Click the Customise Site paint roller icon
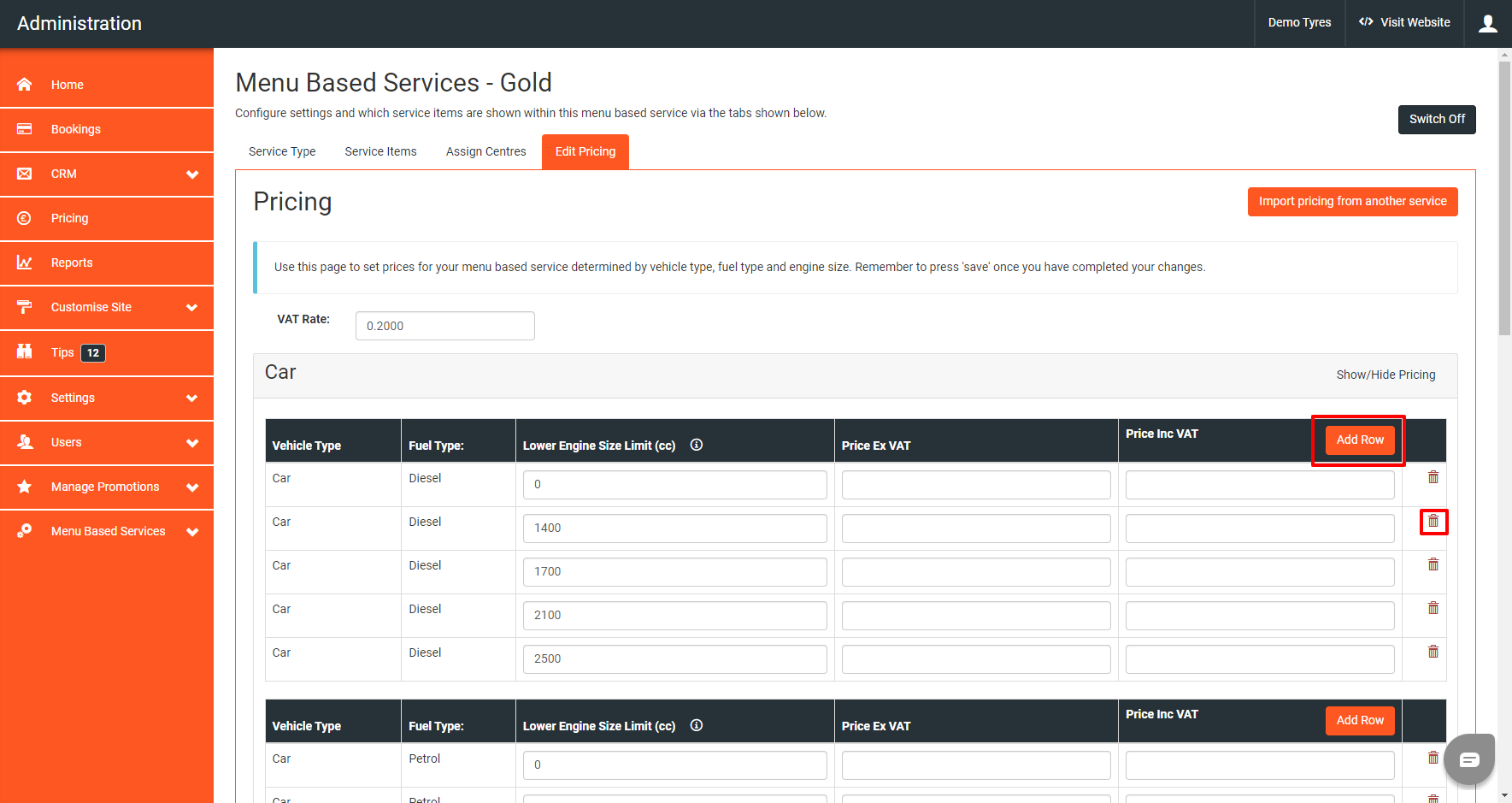The height and width of the screenshot is (803, 1512). [24, 307]
